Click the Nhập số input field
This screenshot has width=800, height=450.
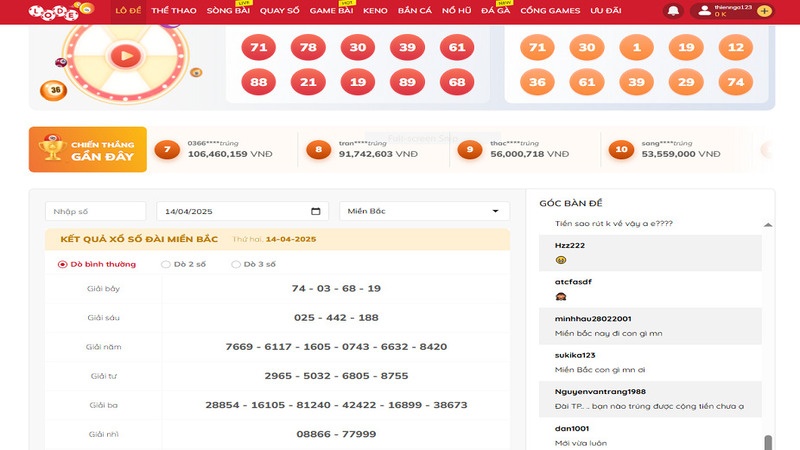pyautogui.click(x=95, y=212)
